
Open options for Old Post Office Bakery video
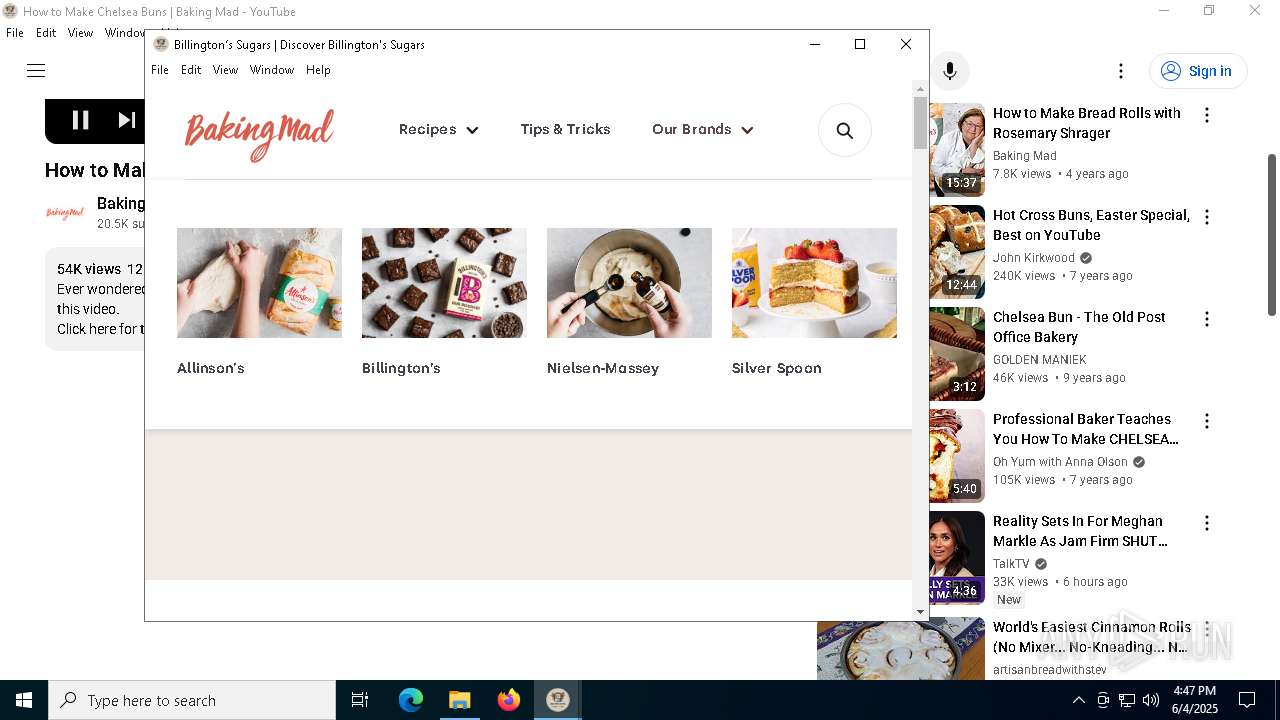pyautogui.click(x=1207, y=319)
